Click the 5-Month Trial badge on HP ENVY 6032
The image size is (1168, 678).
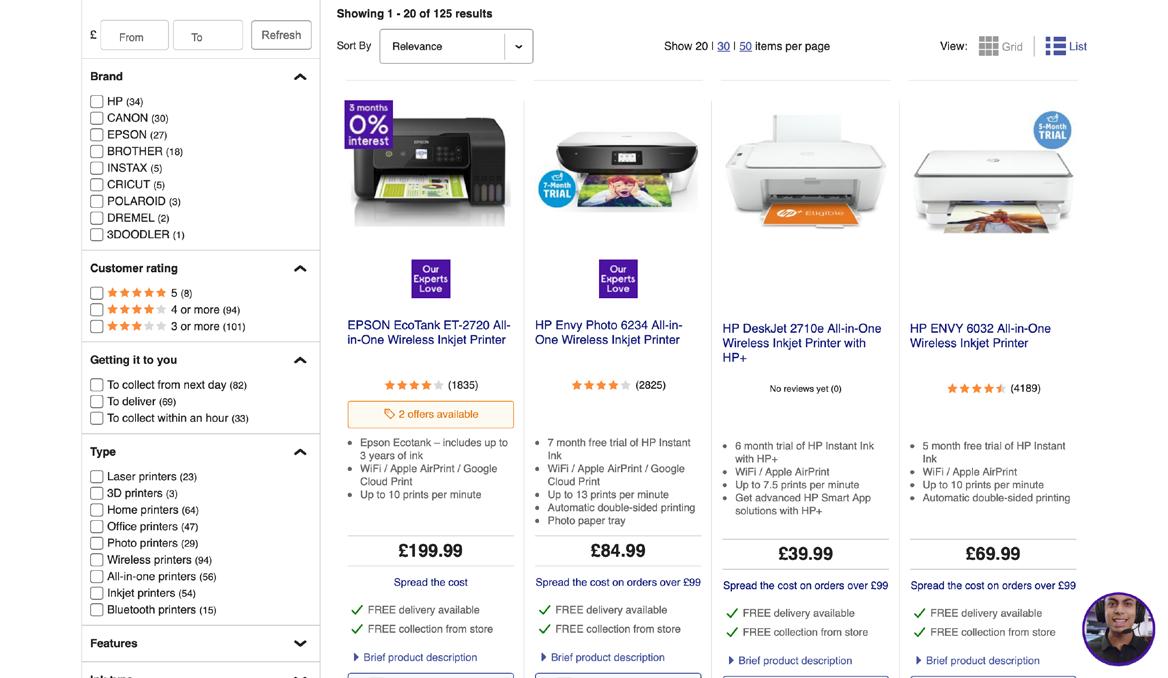[x=1052, y=130]
